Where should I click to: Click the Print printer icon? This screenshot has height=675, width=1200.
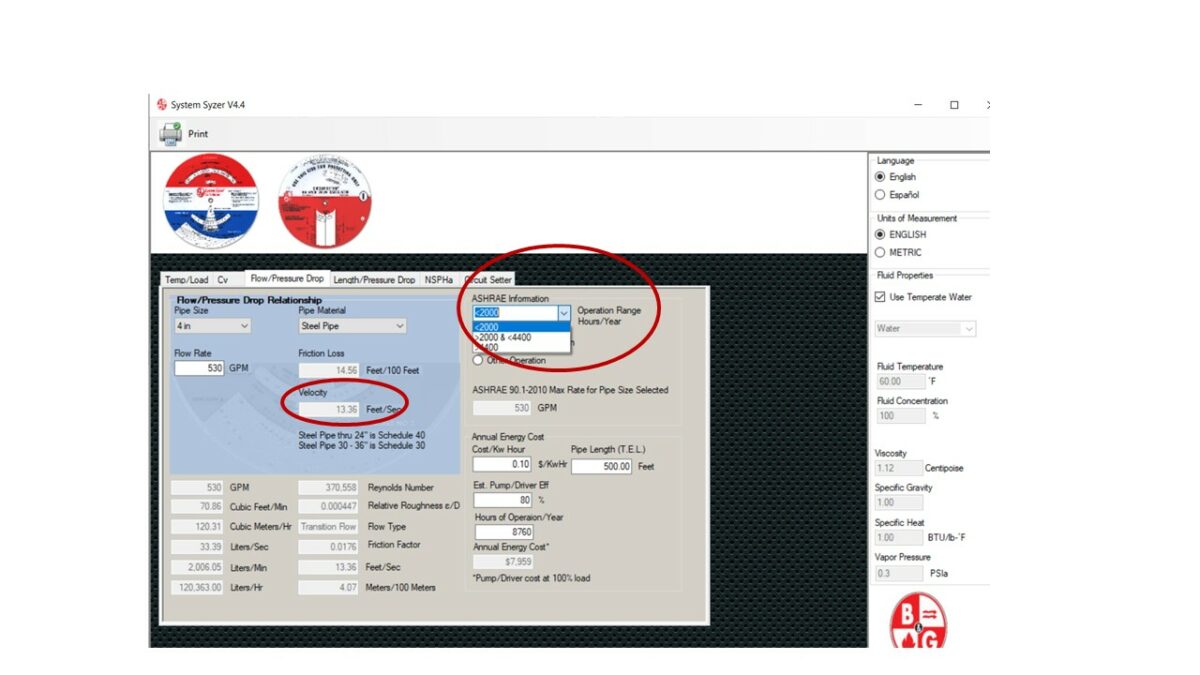pyautogui.click(x=170, y=133)
